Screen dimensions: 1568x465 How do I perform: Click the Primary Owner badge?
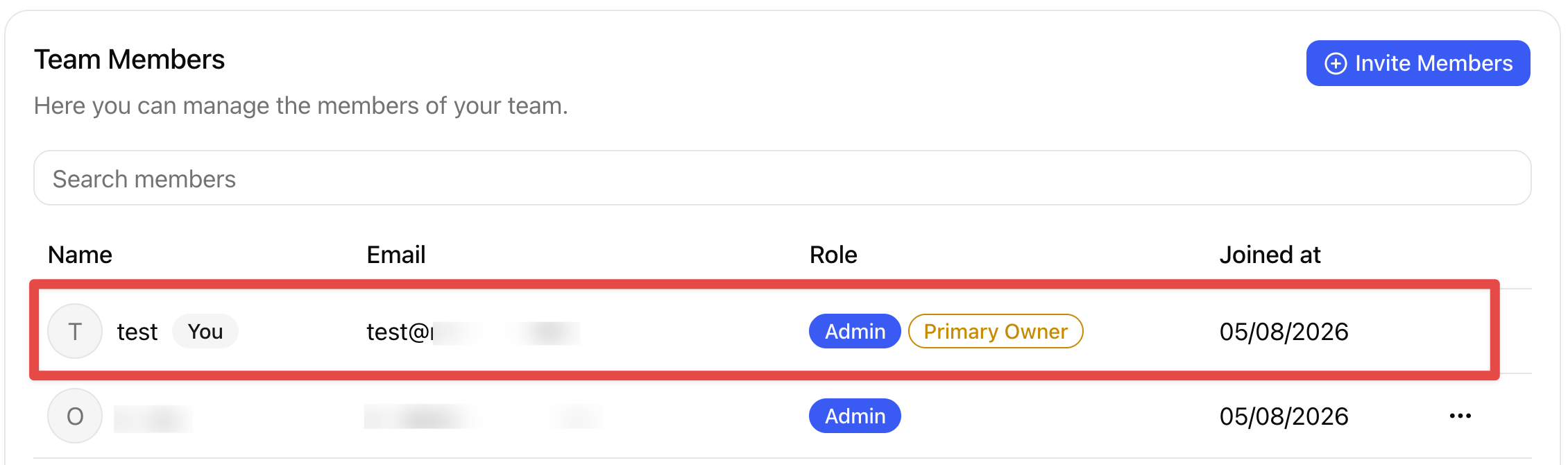[x=996, y=331]
